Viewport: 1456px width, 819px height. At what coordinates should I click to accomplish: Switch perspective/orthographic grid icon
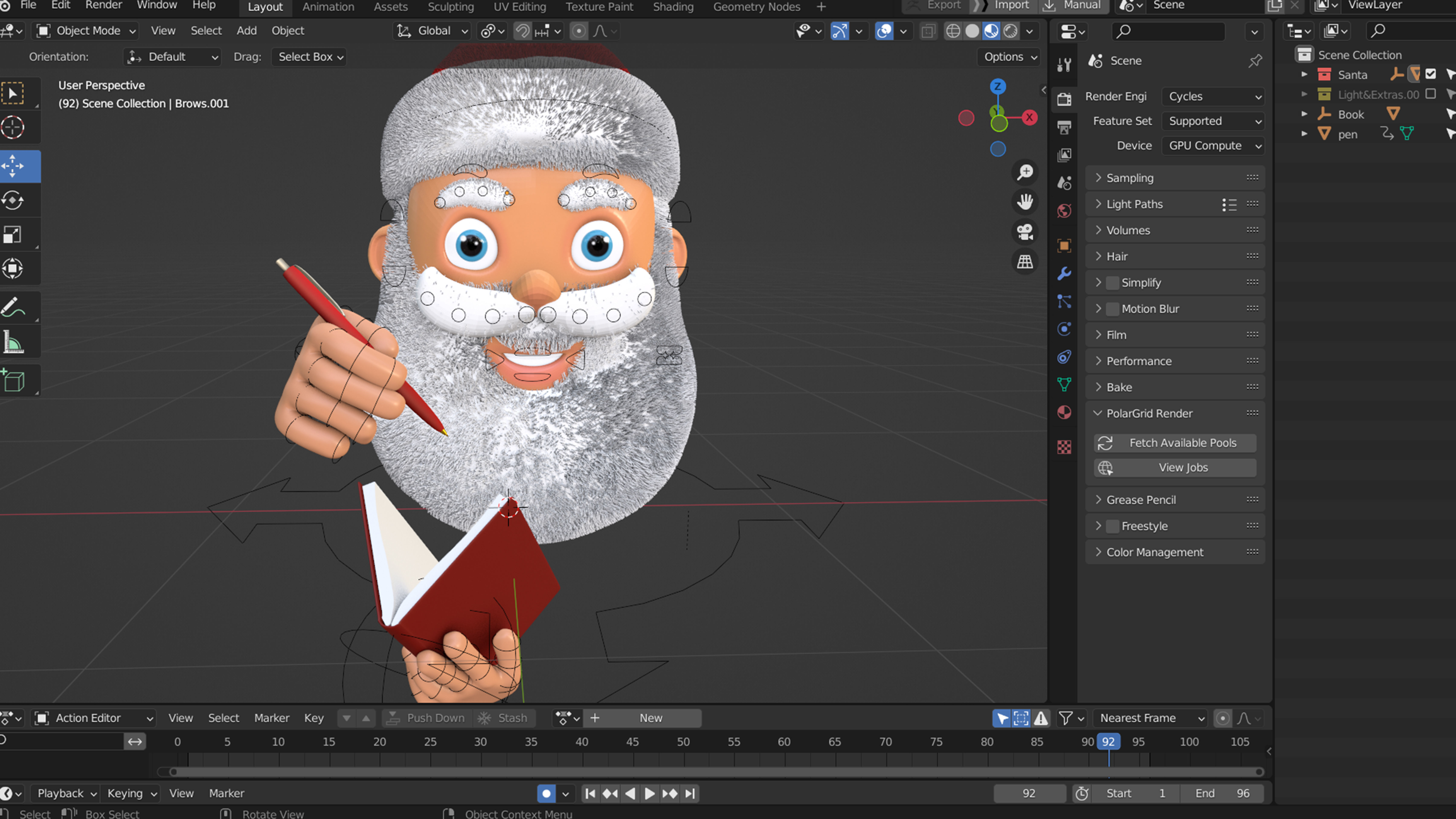(x=1025, y=262)
